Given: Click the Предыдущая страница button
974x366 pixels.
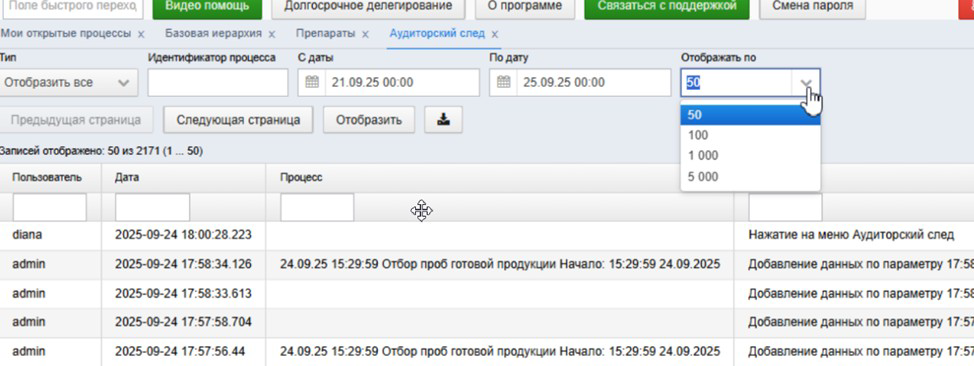Looking at the screenshot, I should [76, 119].
